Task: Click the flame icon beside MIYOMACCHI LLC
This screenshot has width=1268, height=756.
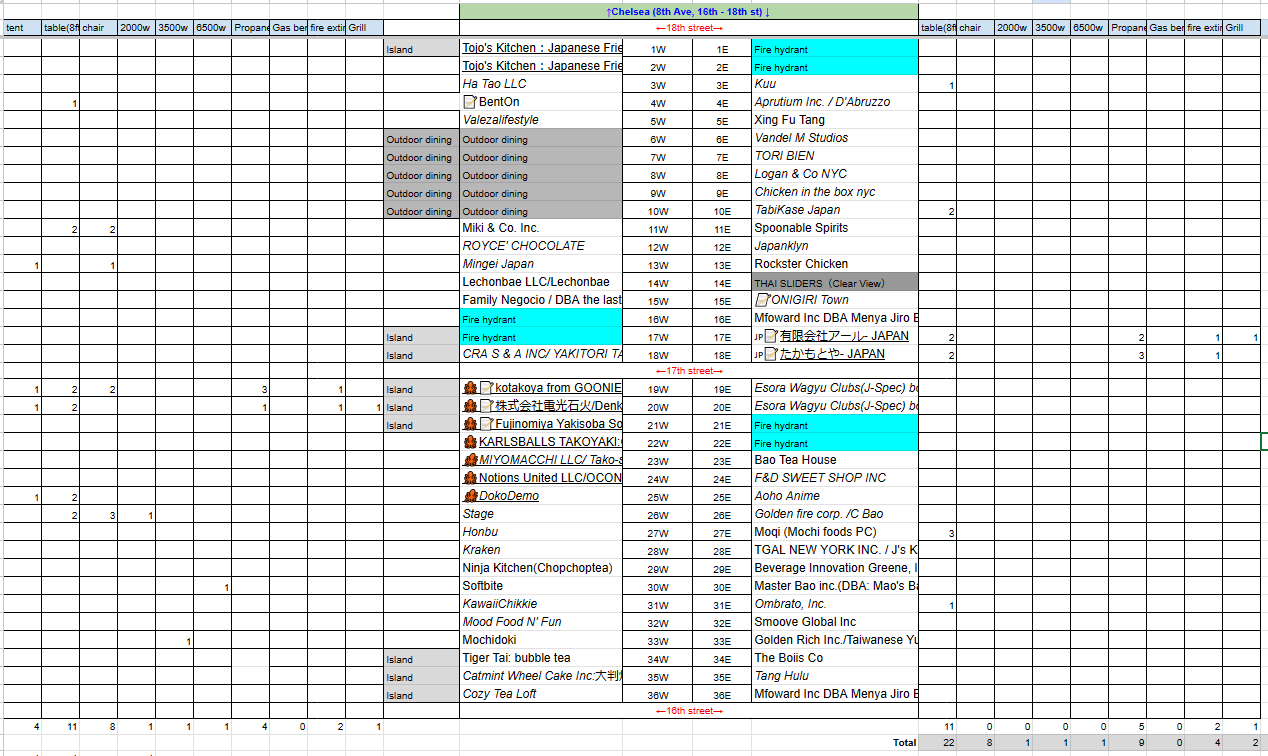Action: tap(469, 460)
